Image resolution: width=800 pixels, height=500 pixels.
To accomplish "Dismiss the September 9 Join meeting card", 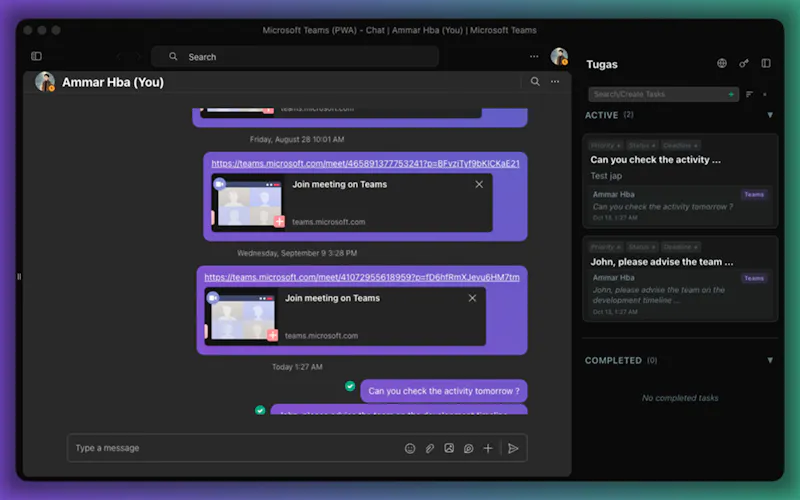I will (472, 298).
